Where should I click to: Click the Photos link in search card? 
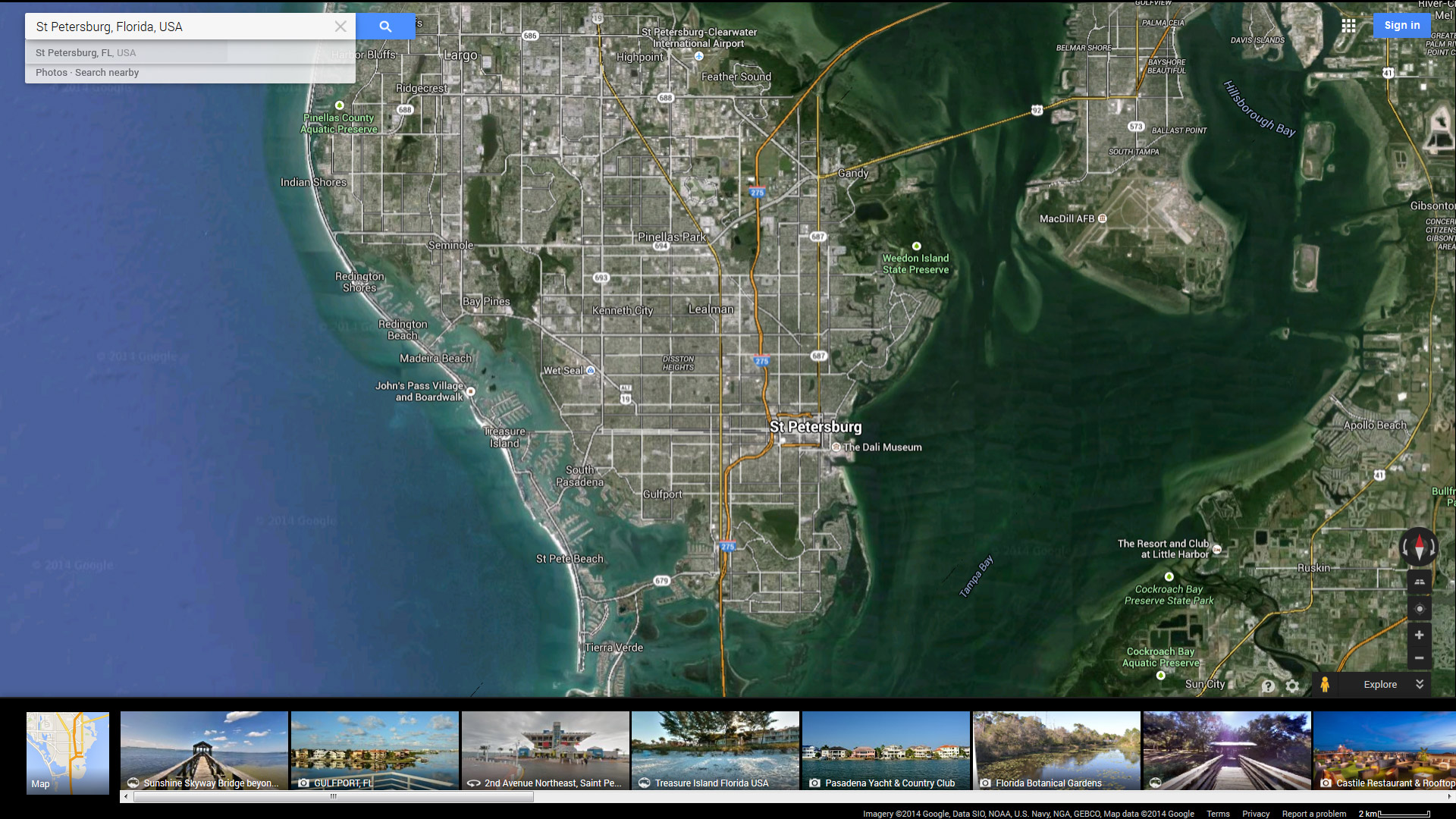(51, 73)
